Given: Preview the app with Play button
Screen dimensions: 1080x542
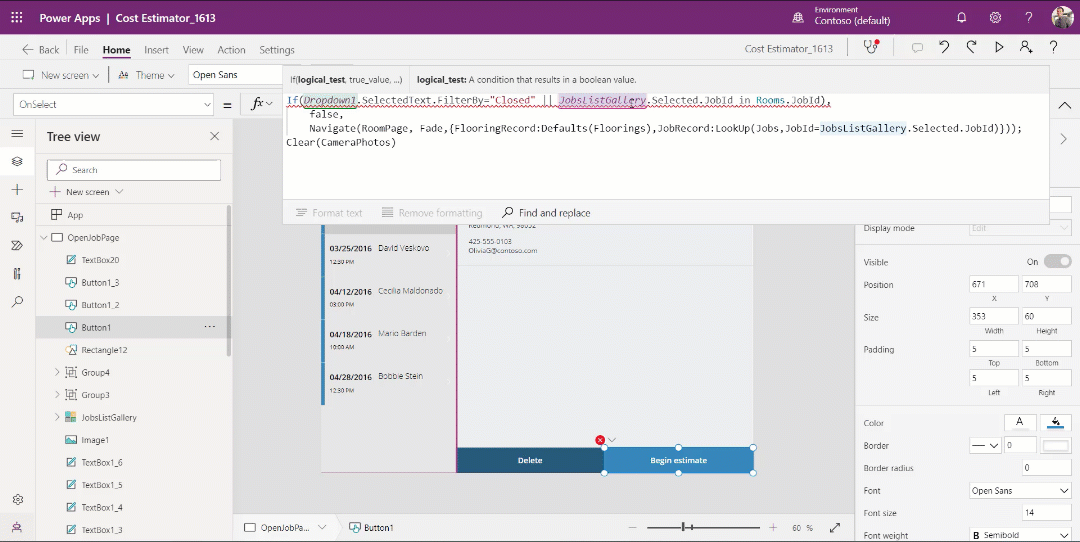Looking at the screenshot, I should 998,48.
